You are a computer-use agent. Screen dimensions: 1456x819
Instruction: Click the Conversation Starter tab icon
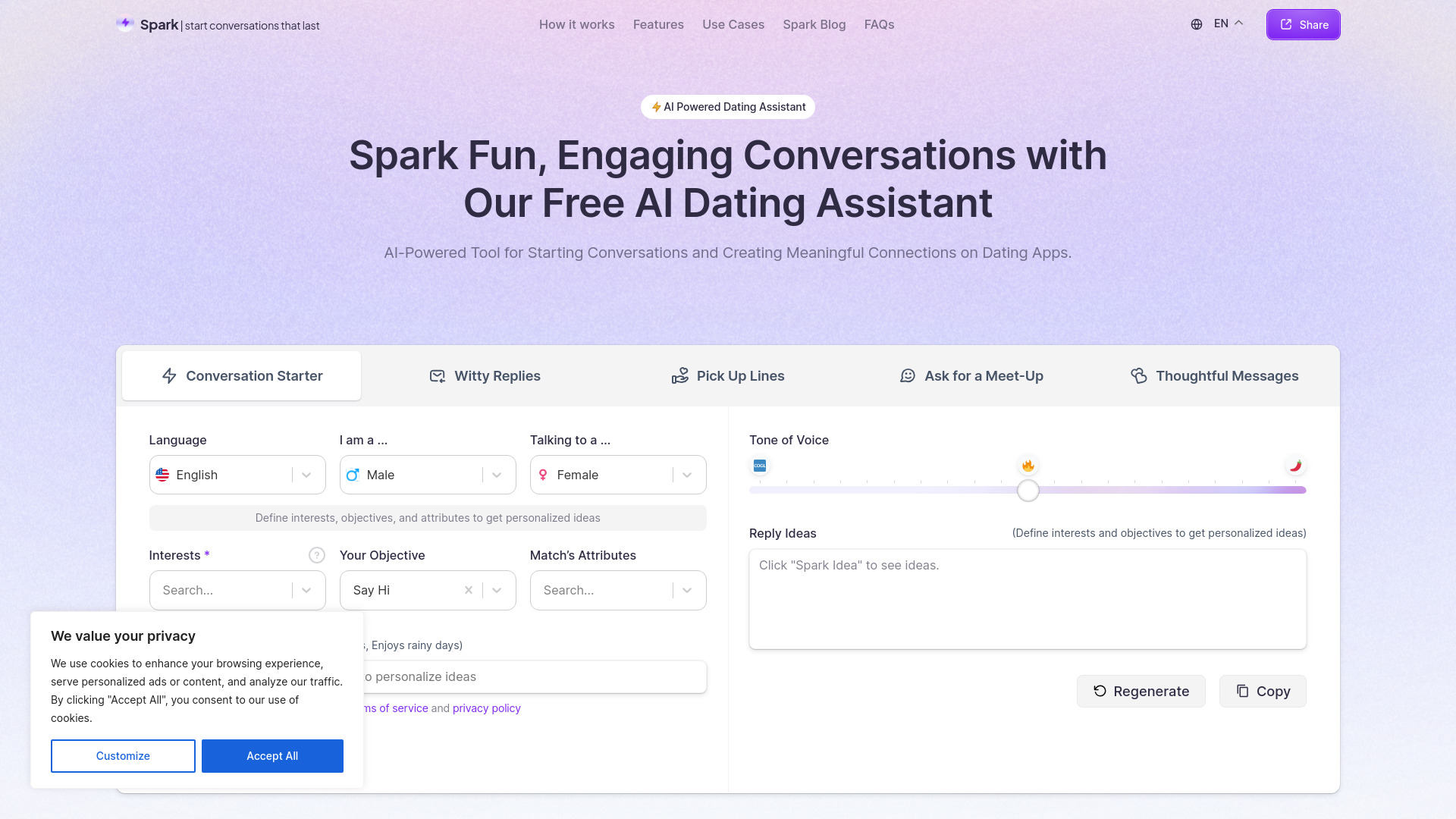(168, 375)
